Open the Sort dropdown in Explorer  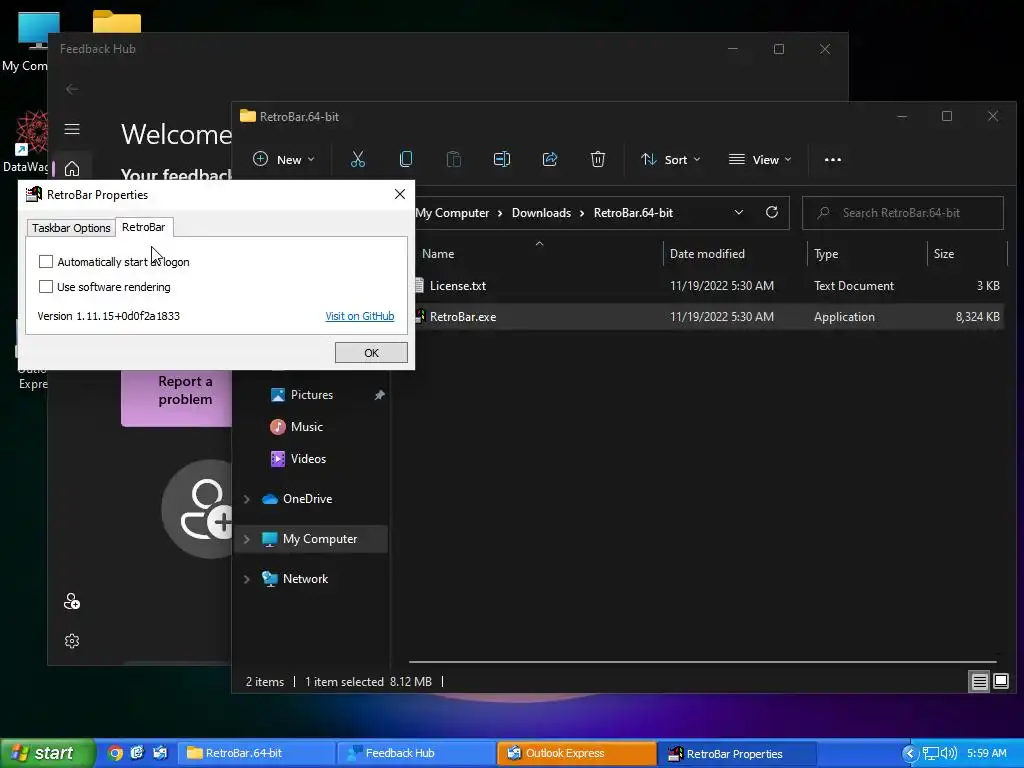671,159
